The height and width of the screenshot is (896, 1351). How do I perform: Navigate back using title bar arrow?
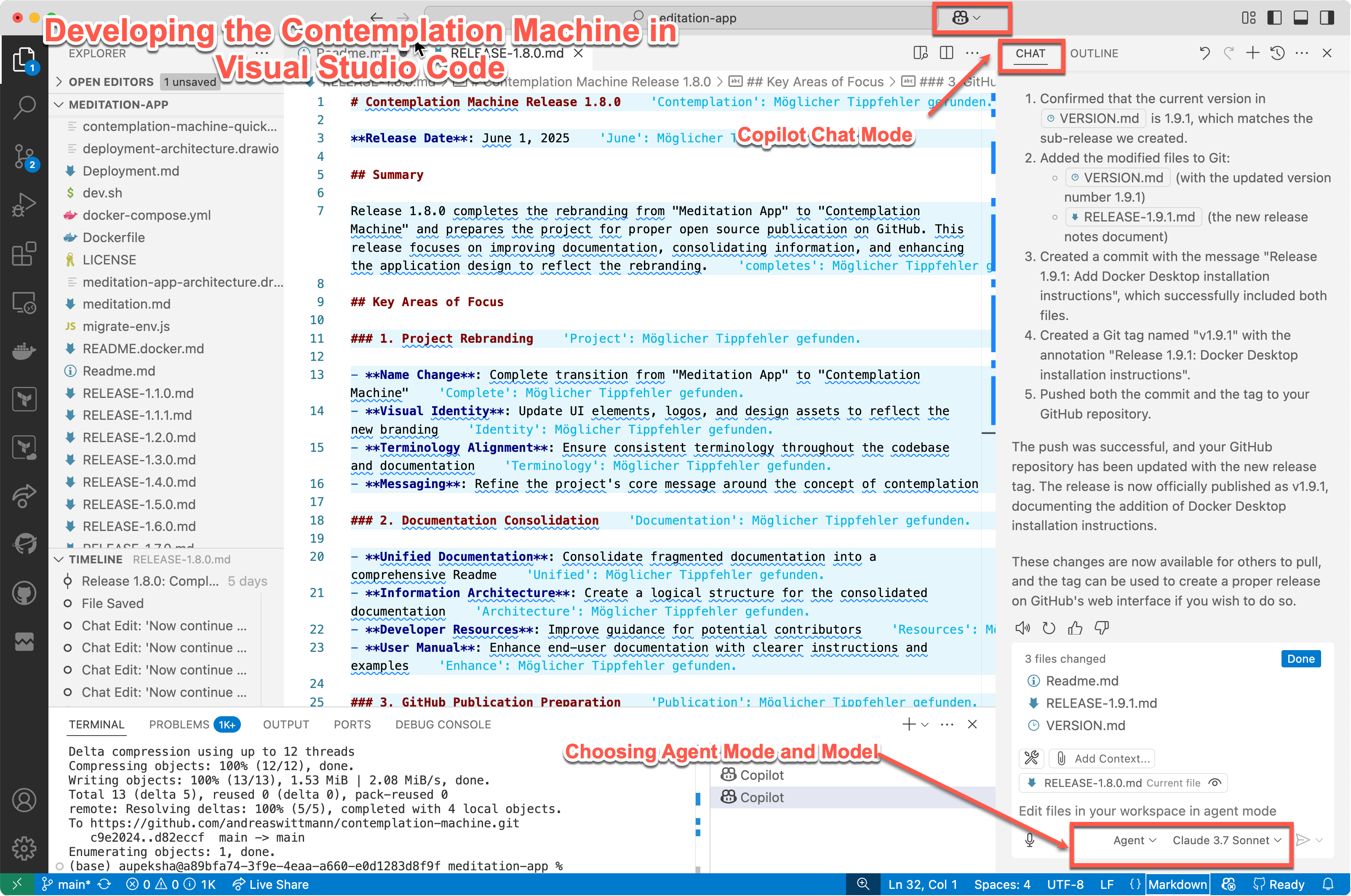tap(376, 17)
